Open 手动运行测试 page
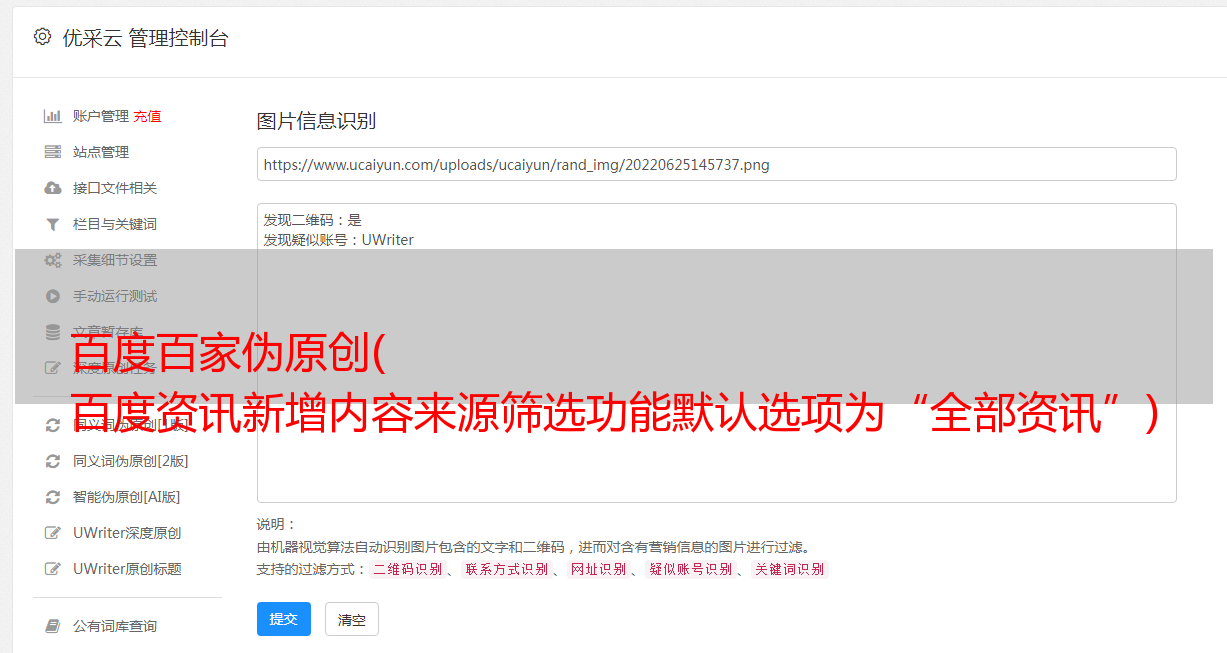This screenshot has height=653, width=1227. click(x=115, y=296)
